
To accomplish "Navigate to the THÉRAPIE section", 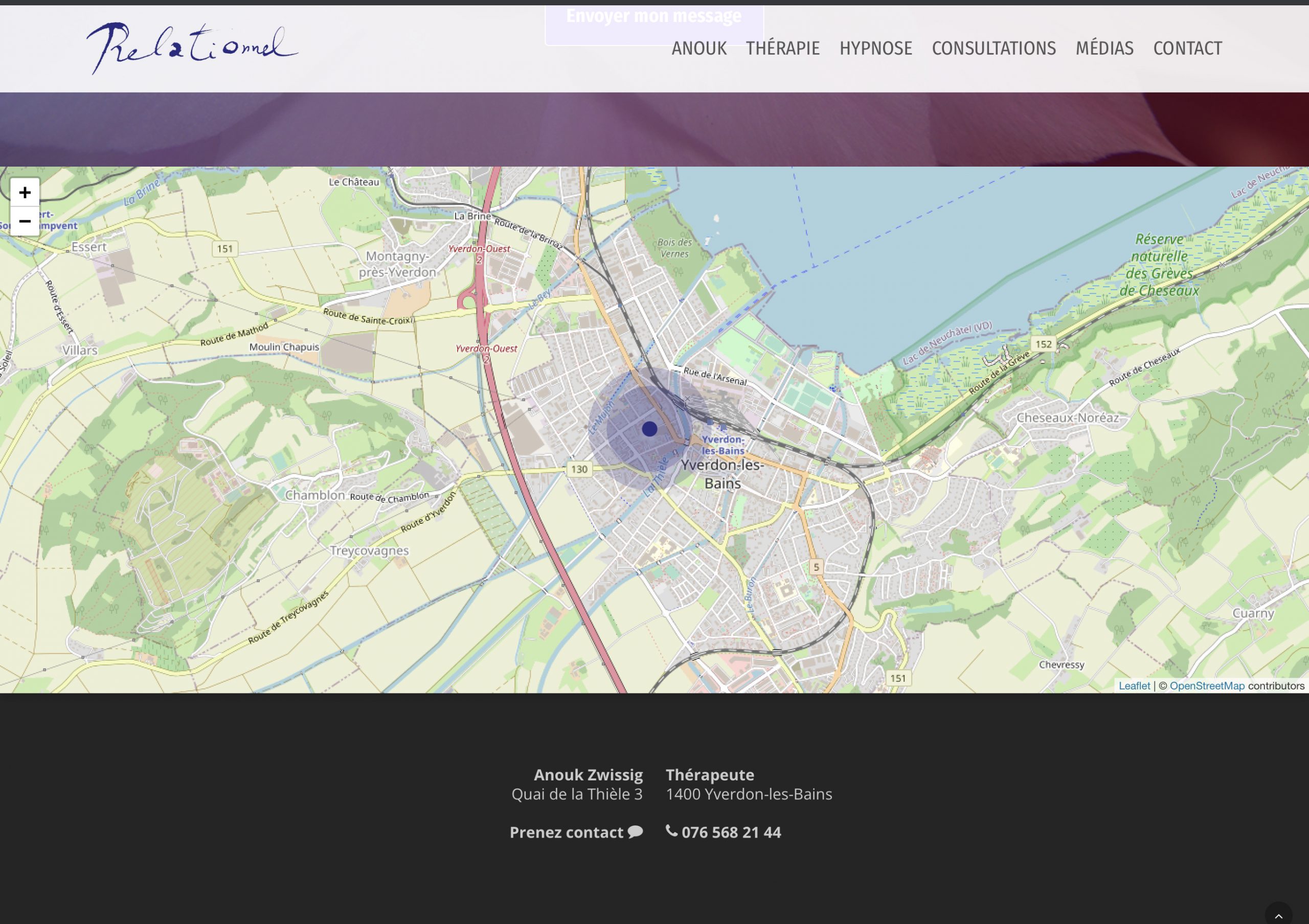I will tap(782, 49).
